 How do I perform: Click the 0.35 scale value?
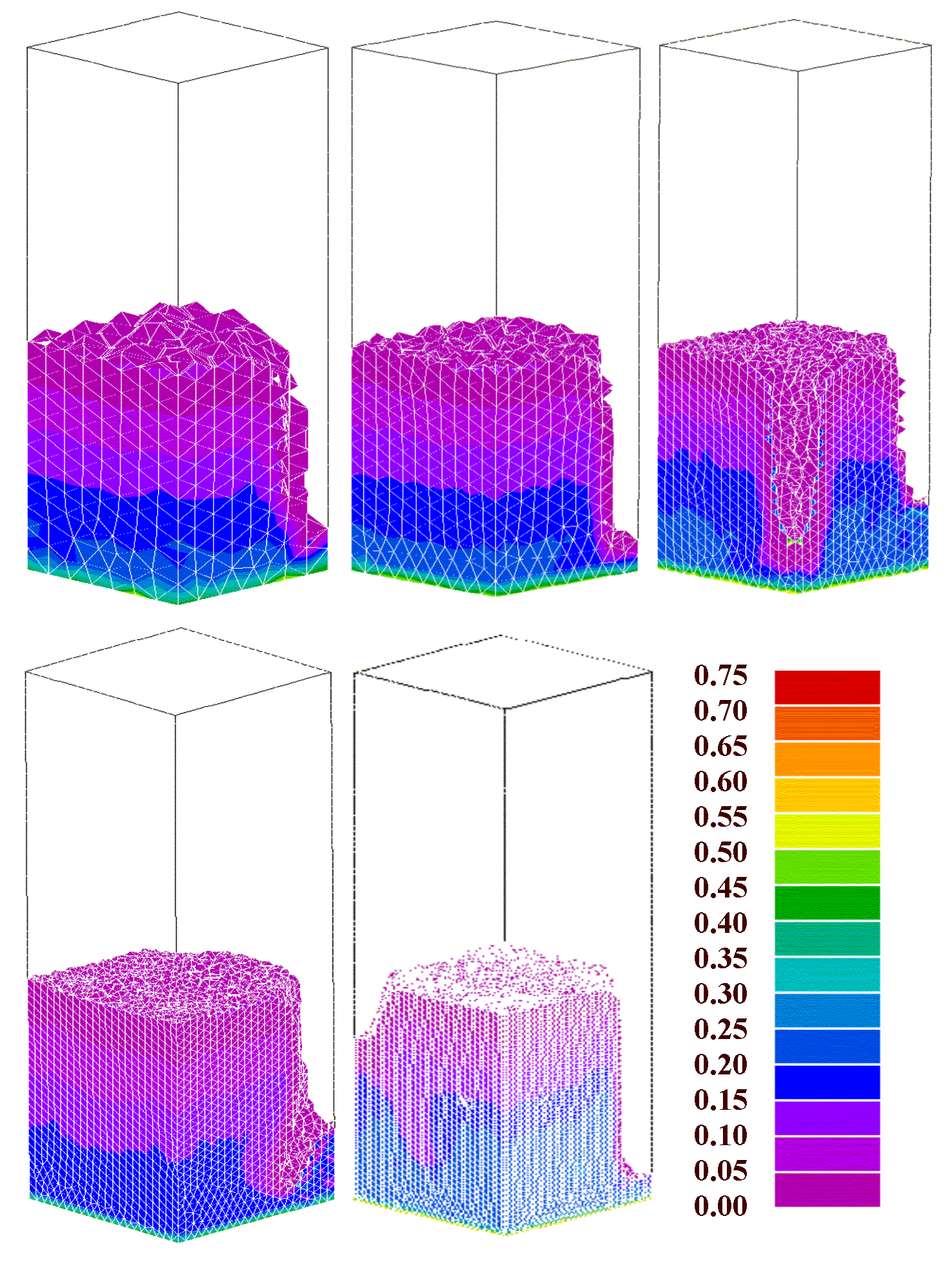coord(720,959)
